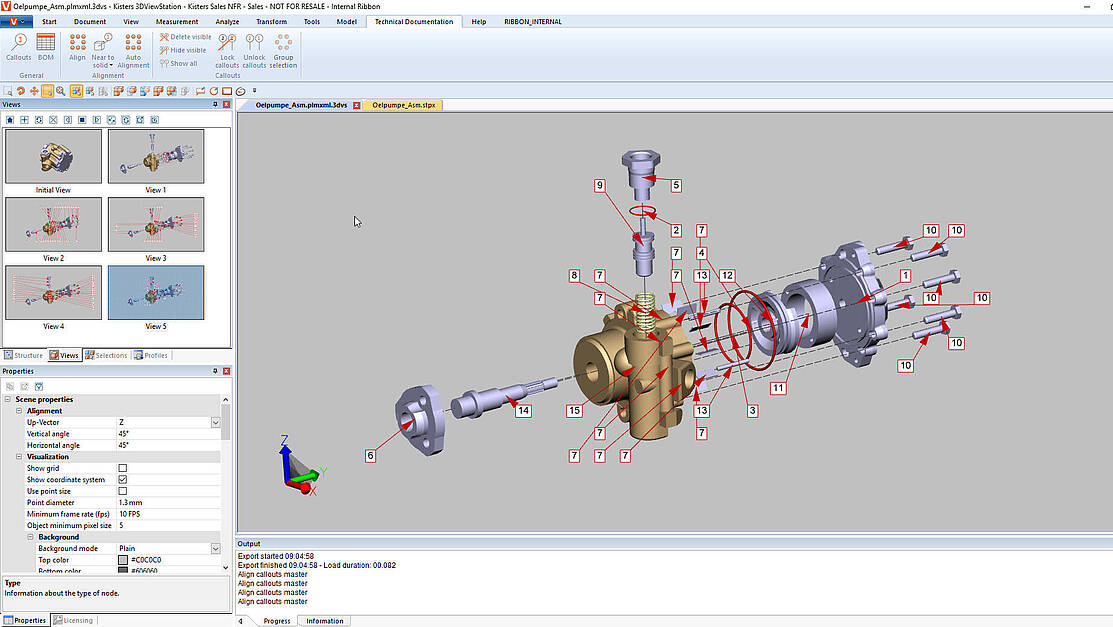The image size is (1113, 627).
Task: Click the circular arrow markup tool
Action: pyautogui.click(x=214, y=91)
